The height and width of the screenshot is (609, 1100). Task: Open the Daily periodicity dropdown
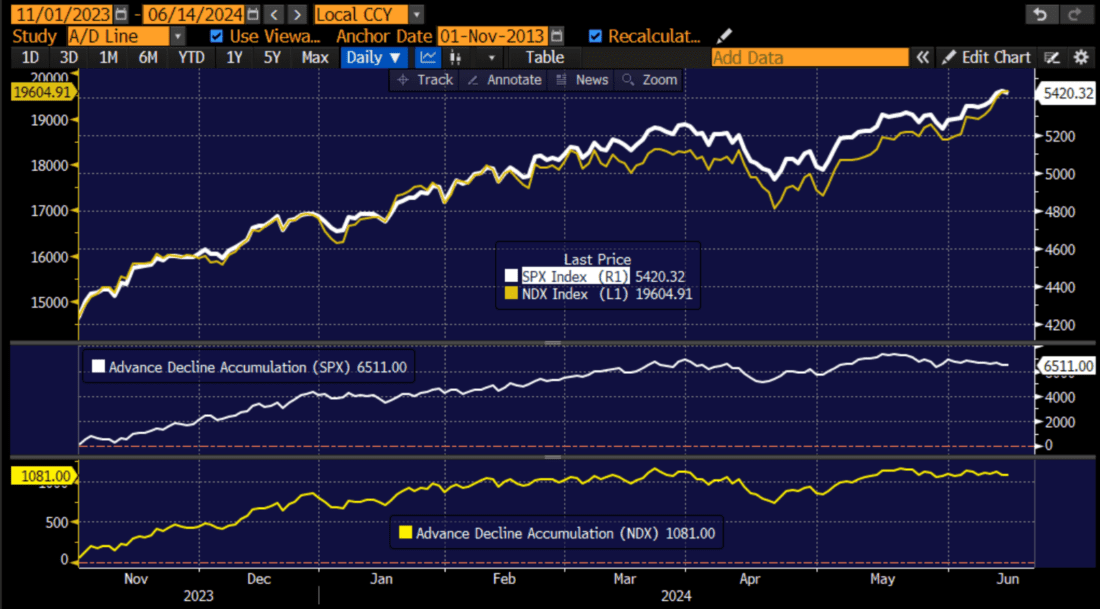[374, 57]
